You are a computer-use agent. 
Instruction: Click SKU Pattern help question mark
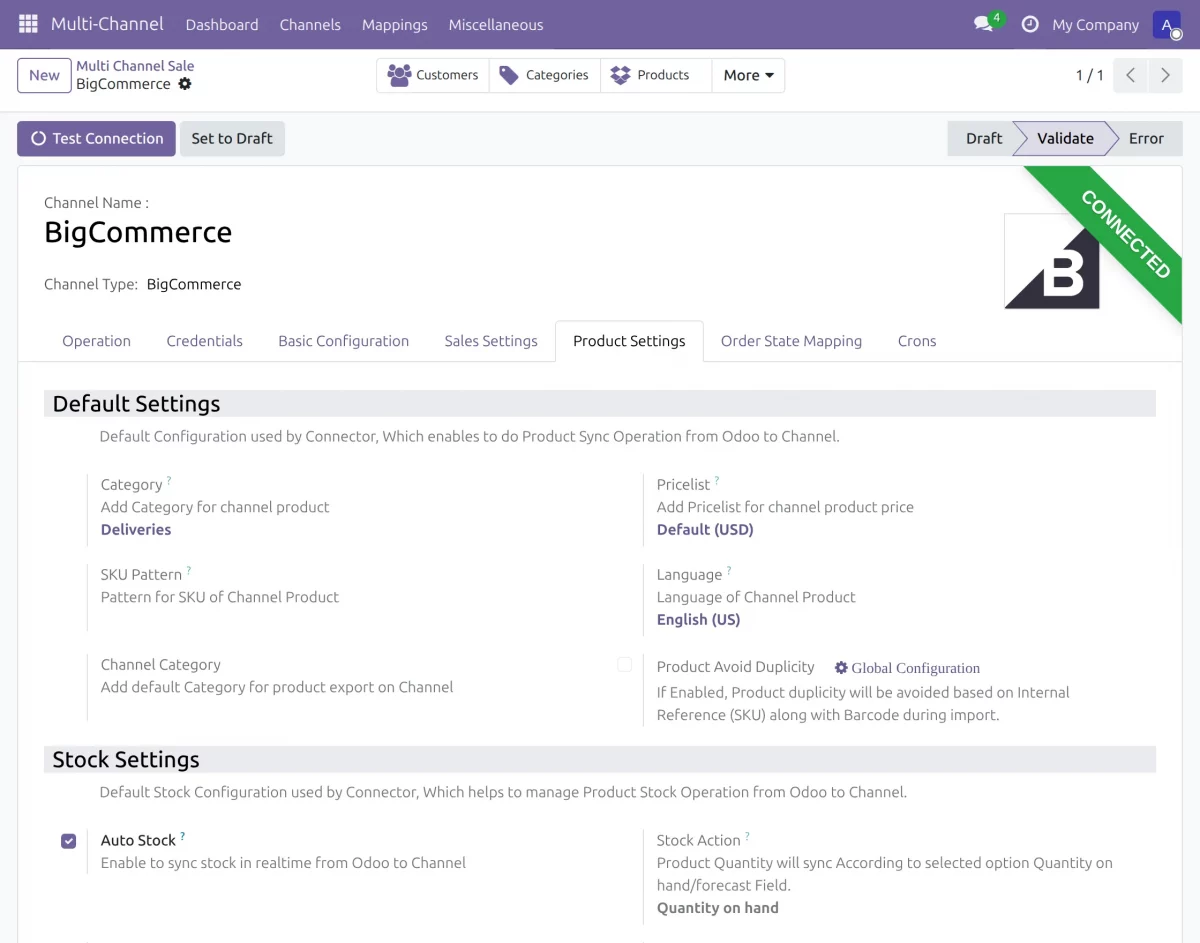189,571
